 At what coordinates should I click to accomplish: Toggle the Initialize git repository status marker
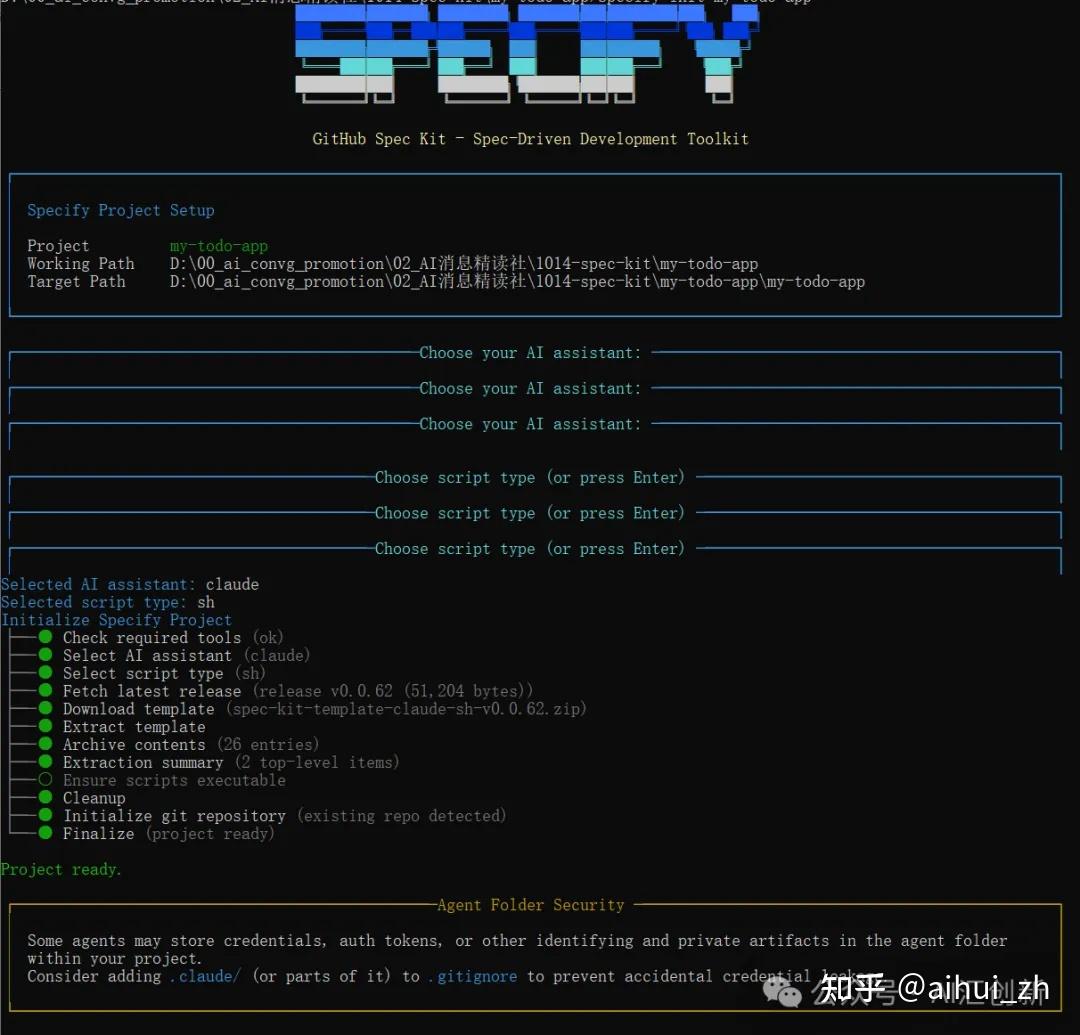[x=44, y=815]
